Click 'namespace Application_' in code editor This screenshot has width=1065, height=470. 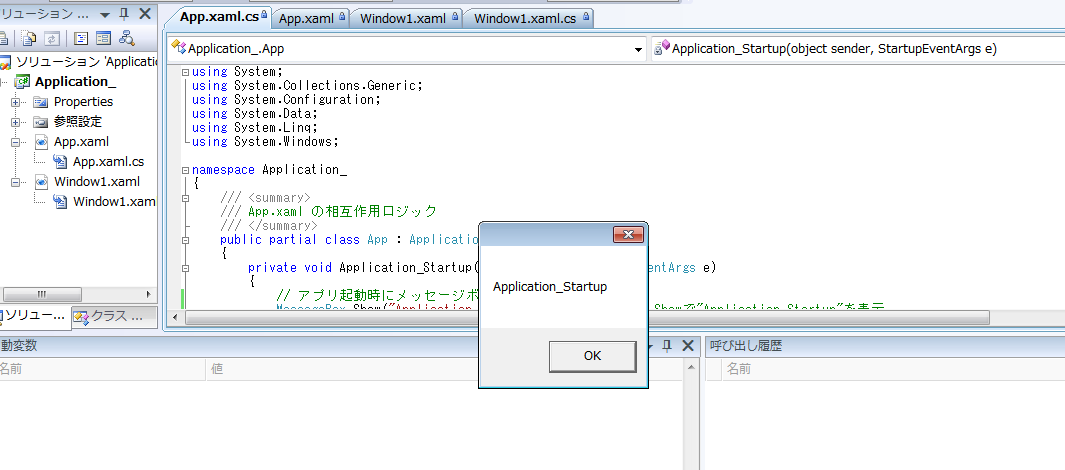[269, 170]
